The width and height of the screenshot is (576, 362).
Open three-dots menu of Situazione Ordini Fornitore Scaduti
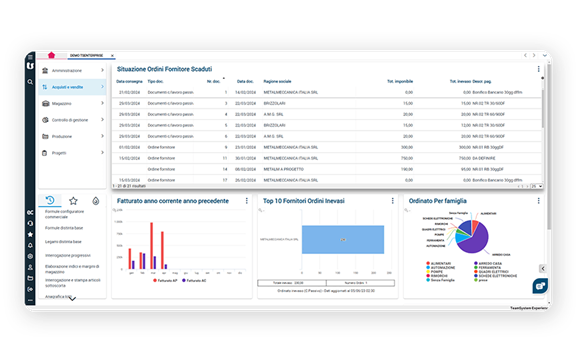[539, 69]
